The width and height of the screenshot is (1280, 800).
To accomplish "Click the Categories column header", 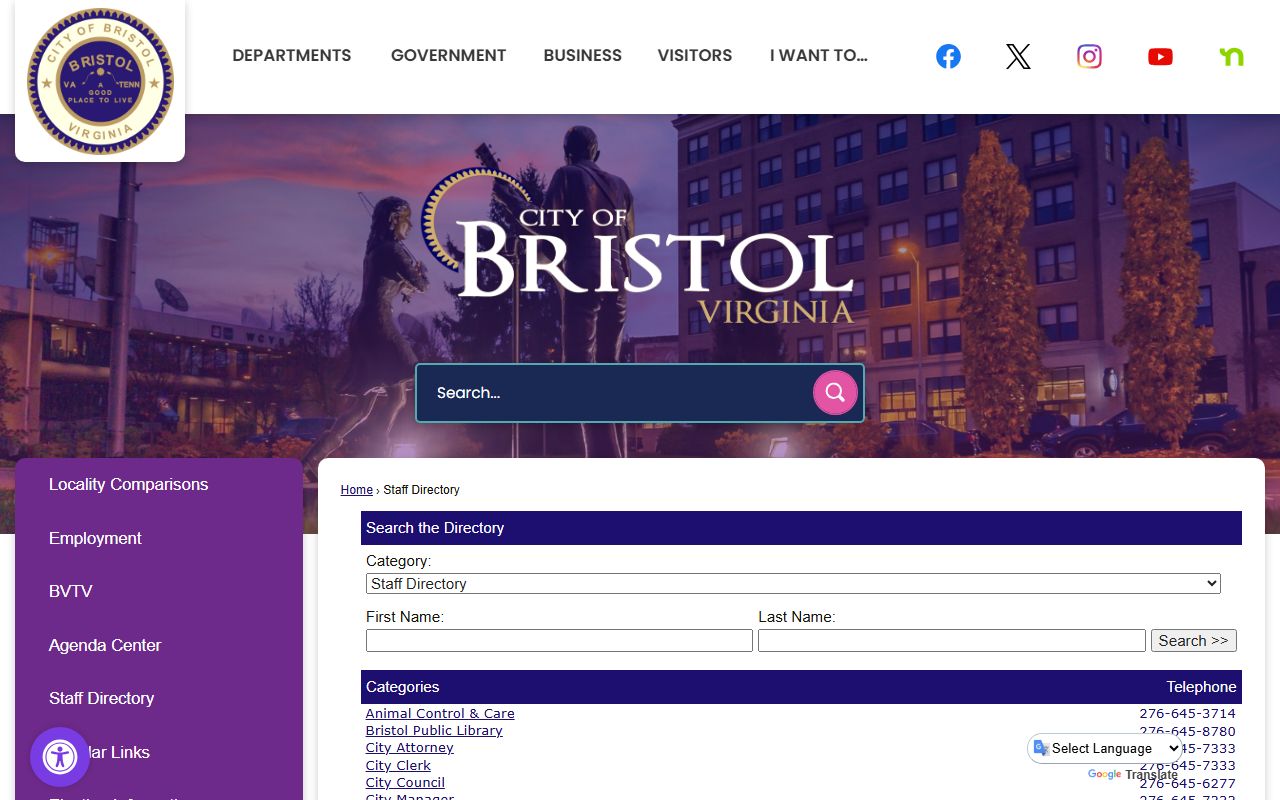I will [x=402, y=687].
